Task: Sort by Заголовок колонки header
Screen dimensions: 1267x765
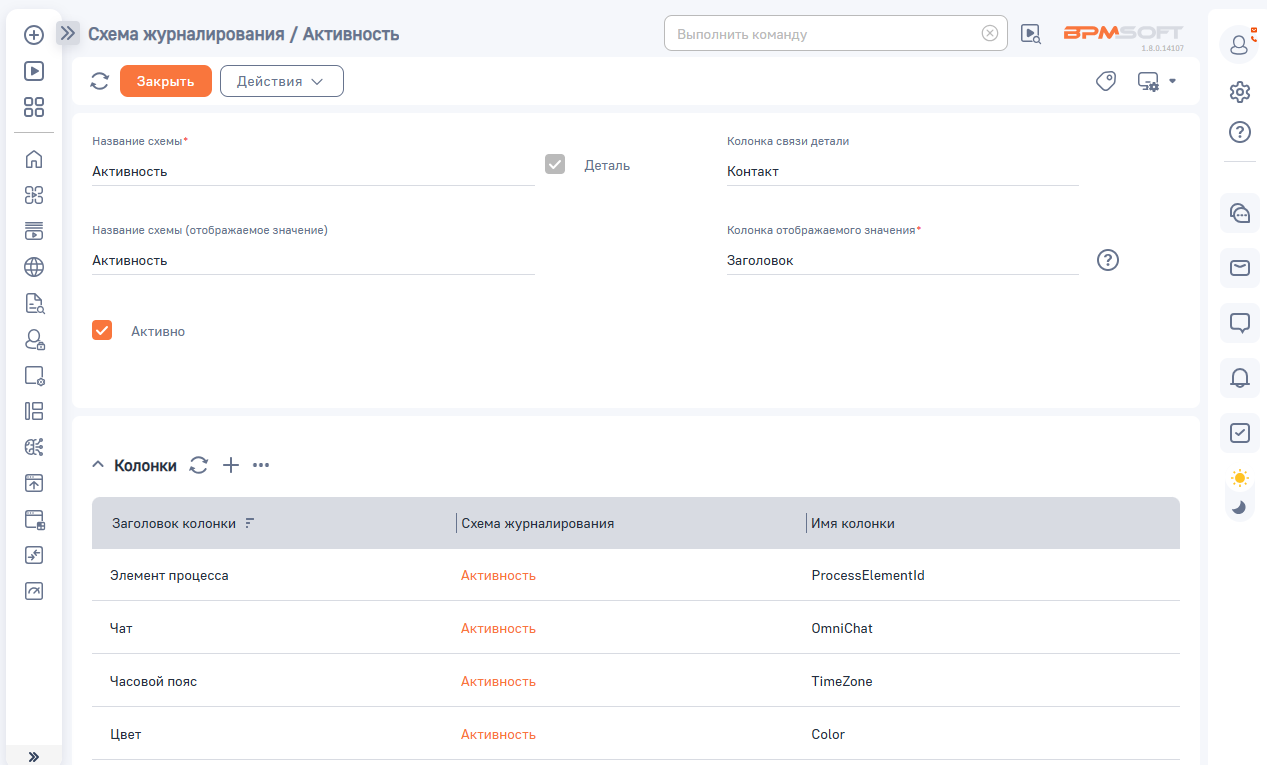Action: point(174,523)
